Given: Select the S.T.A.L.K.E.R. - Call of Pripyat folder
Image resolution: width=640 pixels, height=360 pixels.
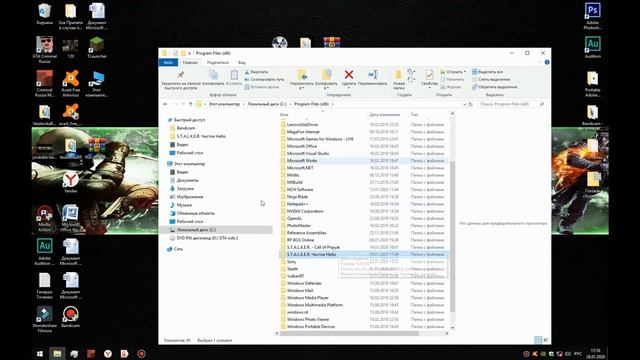Looking at the screenshot, I should [313, 247].
